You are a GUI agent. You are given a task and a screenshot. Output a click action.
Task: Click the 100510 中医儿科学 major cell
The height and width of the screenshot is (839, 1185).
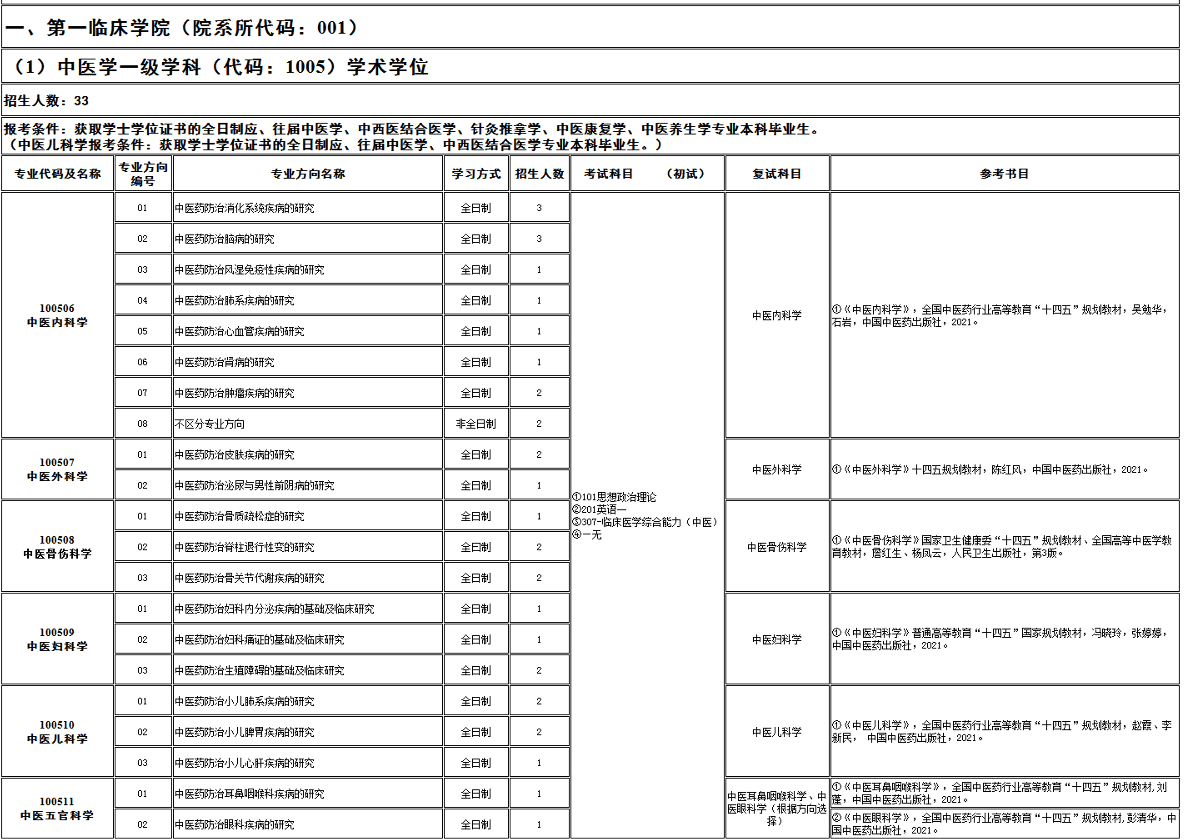point(57,731)
